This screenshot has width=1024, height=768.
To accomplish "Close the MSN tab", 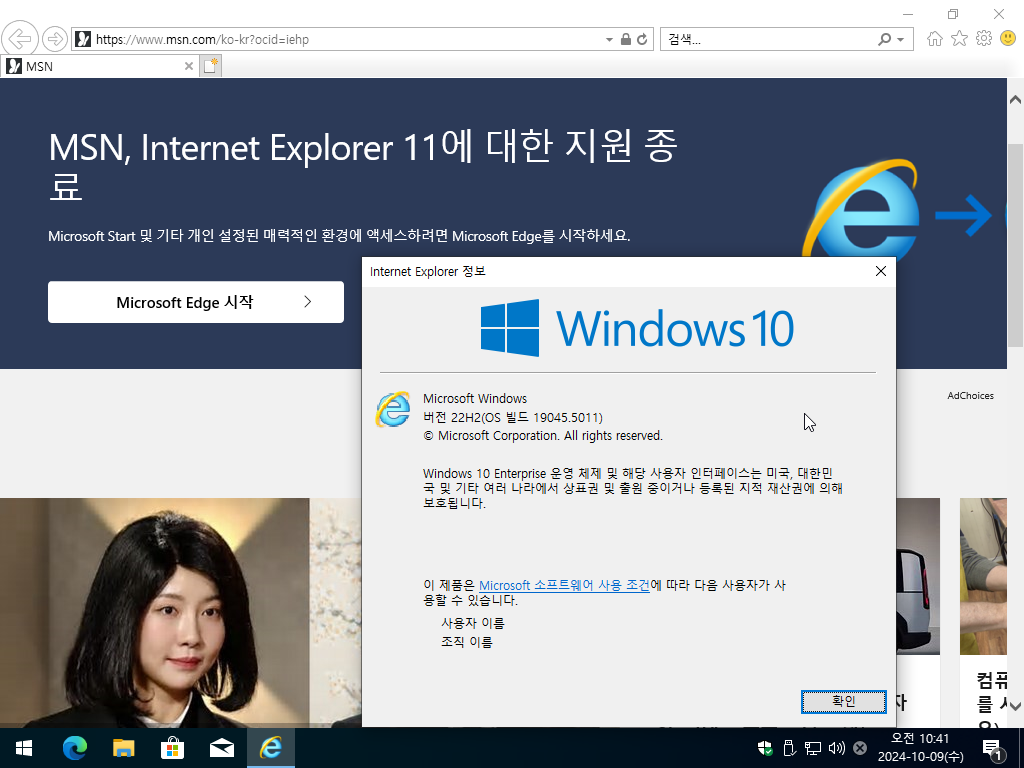I will coord(189,66).
